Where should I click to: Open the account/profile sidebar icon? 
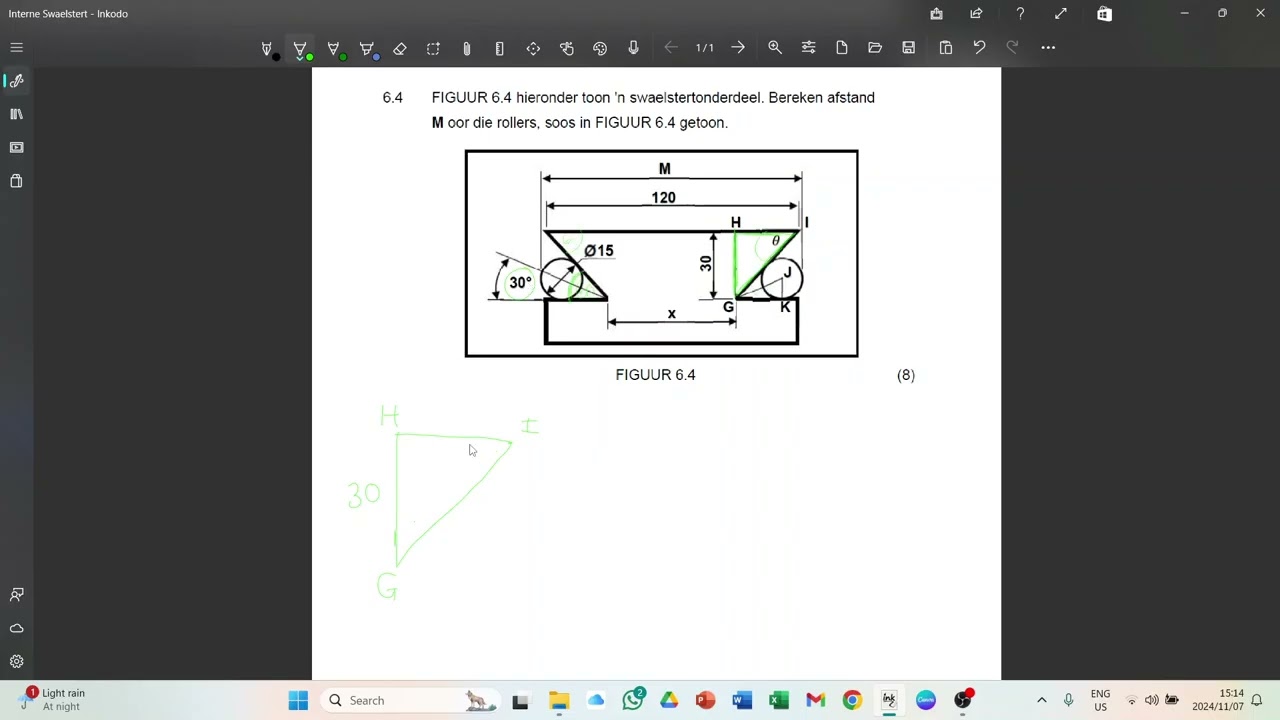click(x=16, y=595)
